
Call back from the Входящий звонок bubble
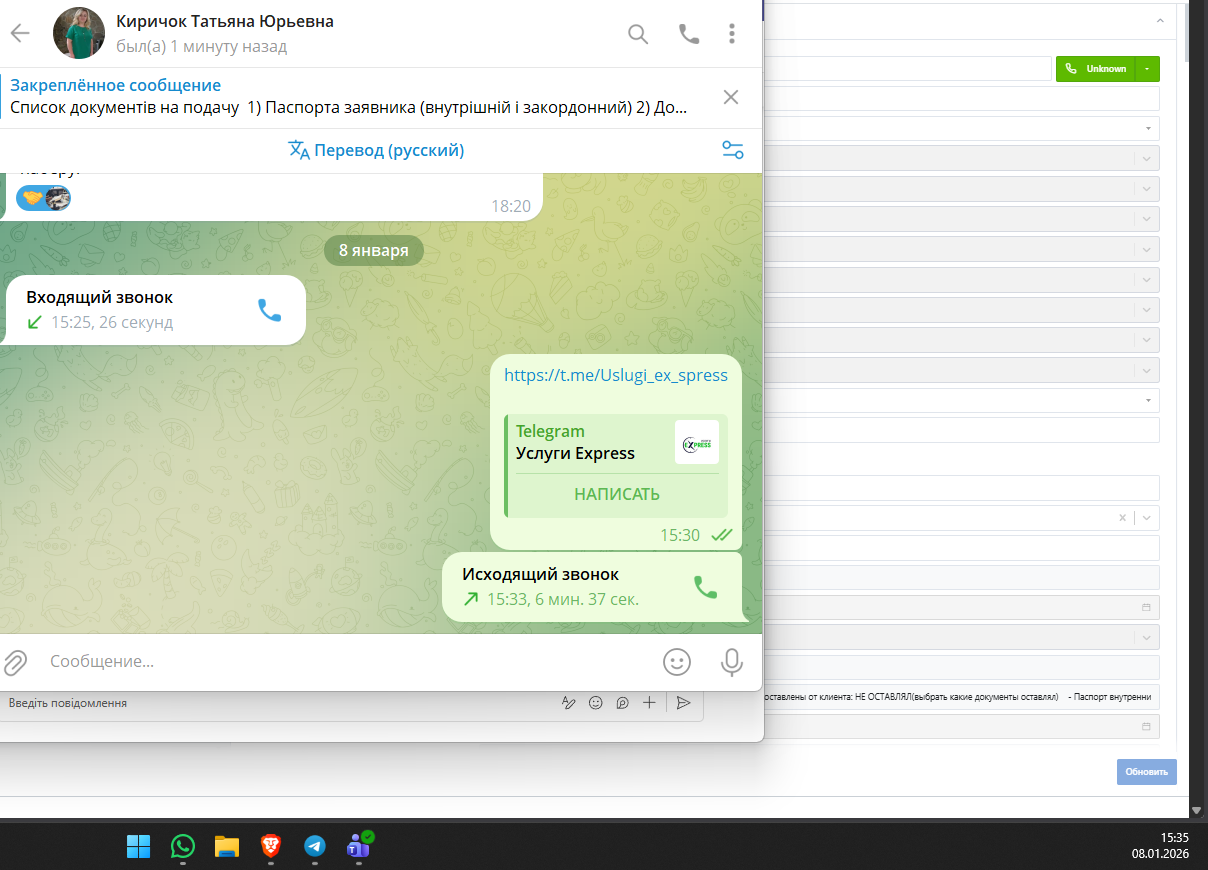[270, 310]
